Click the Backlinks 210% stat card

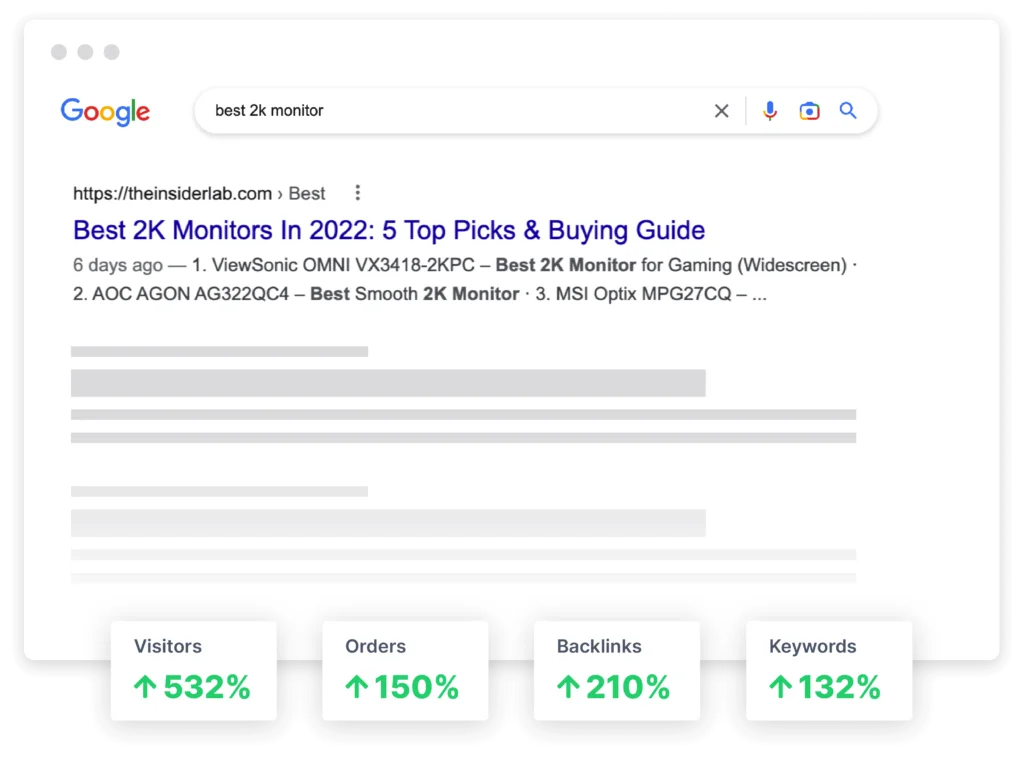tap(616, 671)
